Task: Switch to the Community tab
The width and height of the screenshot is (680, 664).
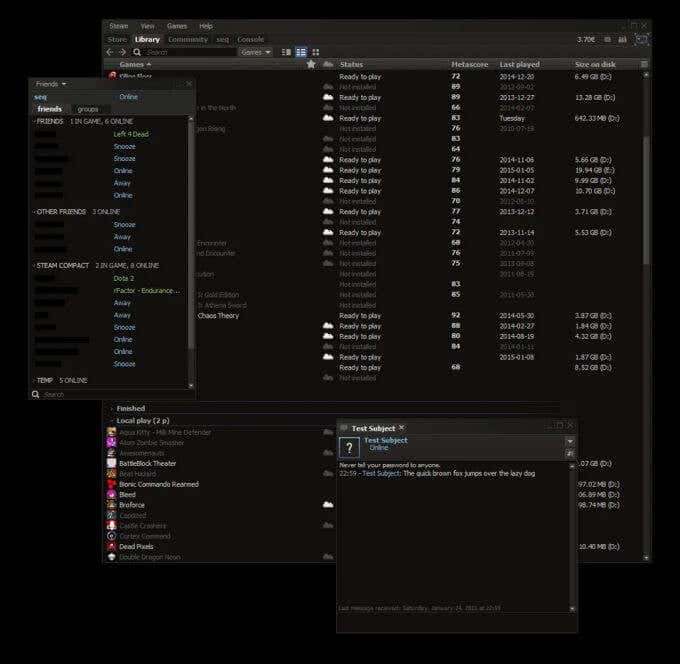Action: 188,39
